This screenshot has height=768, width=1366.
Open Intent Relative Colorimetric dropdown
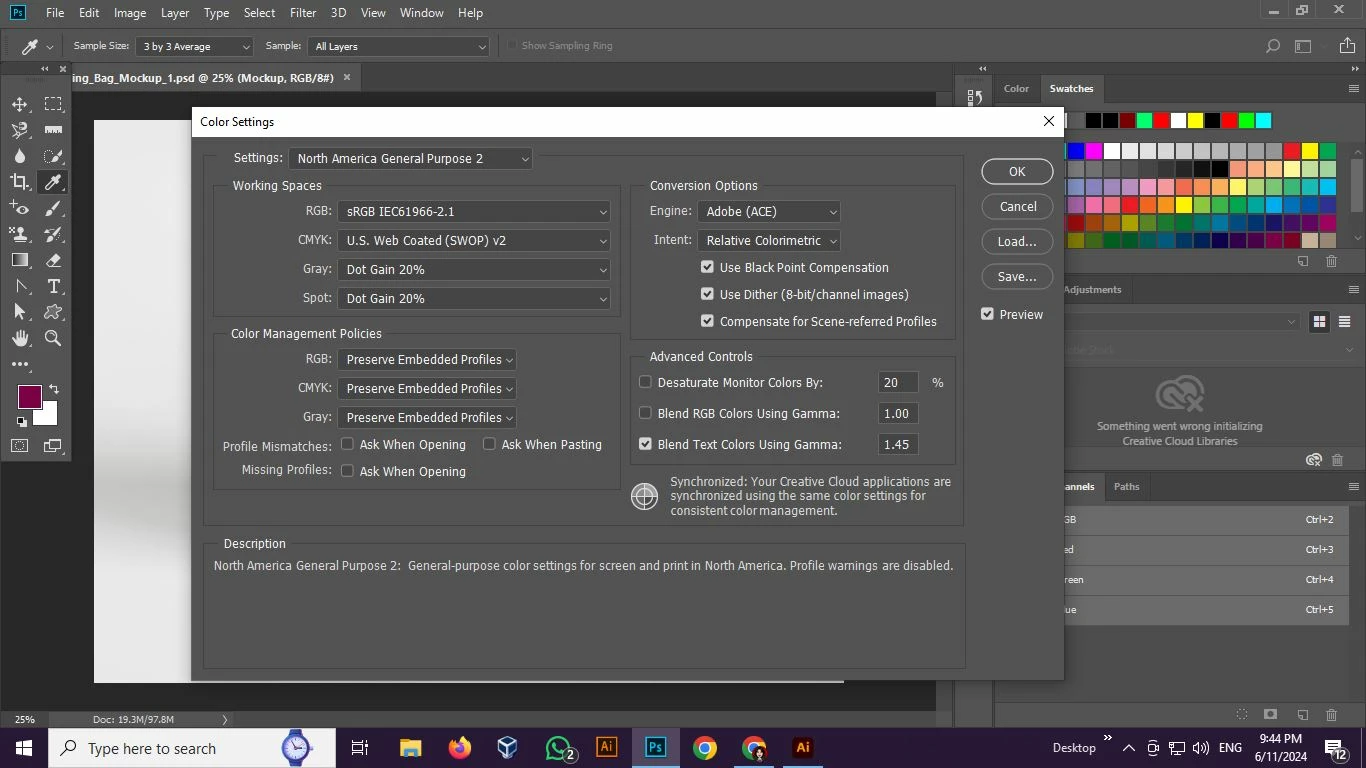click(769, 241)
